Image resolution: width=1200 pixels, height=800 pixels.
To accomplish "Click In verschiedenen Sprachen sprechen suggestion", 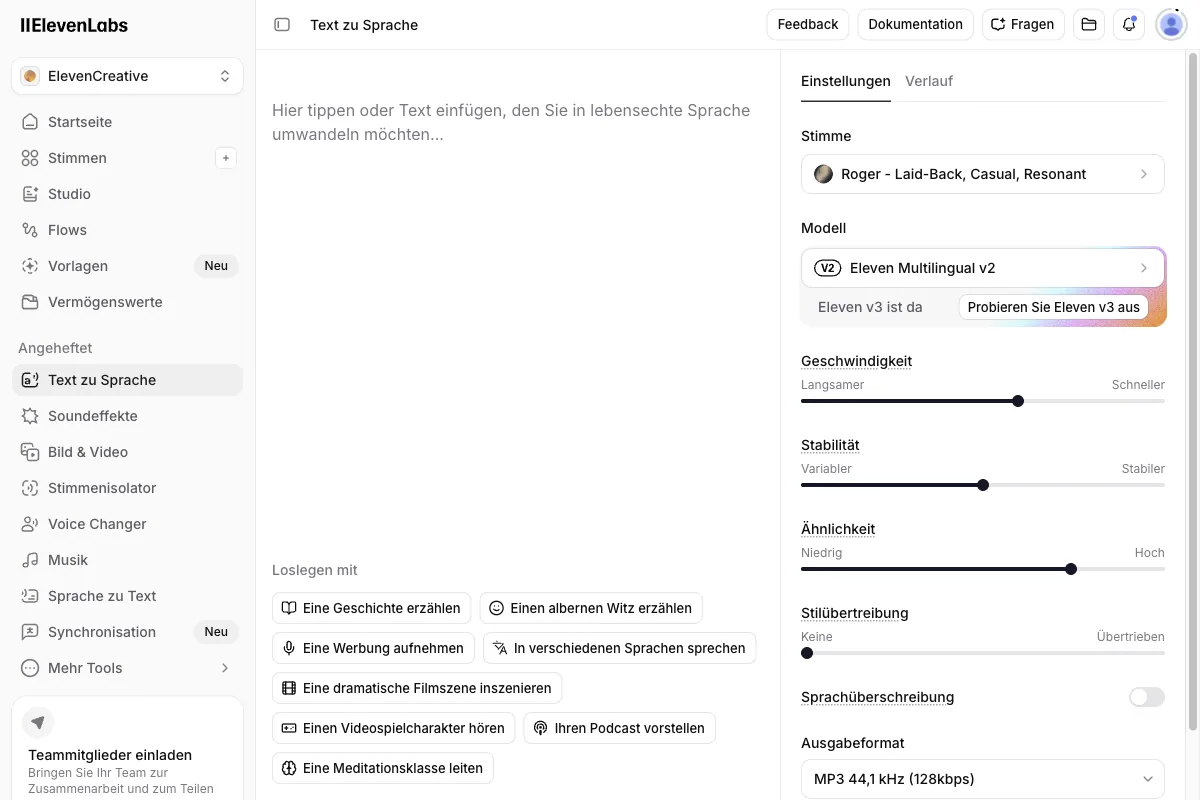I will coord(620,648).
